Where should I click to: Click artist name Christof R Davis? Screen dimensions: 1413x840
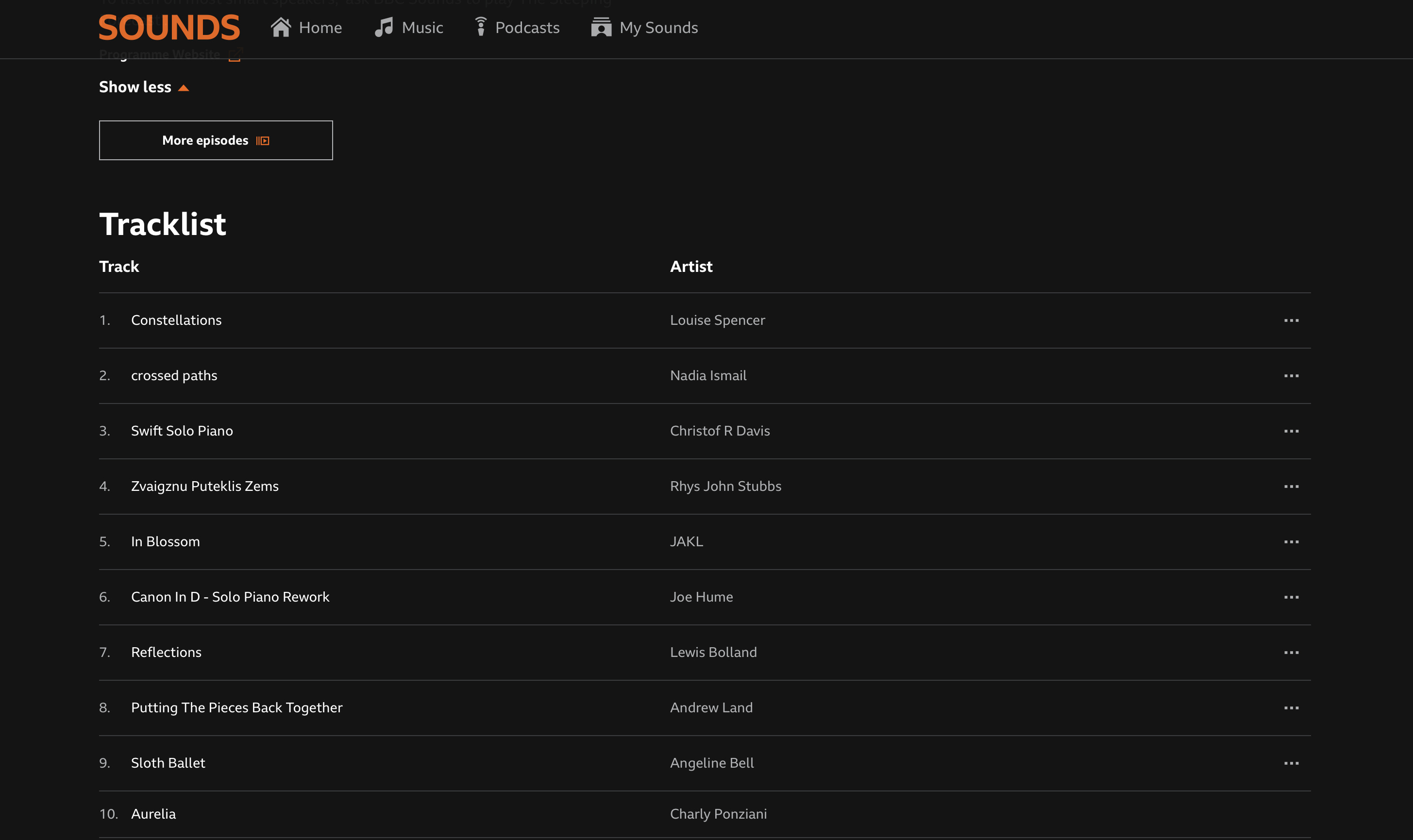[720, 431]
